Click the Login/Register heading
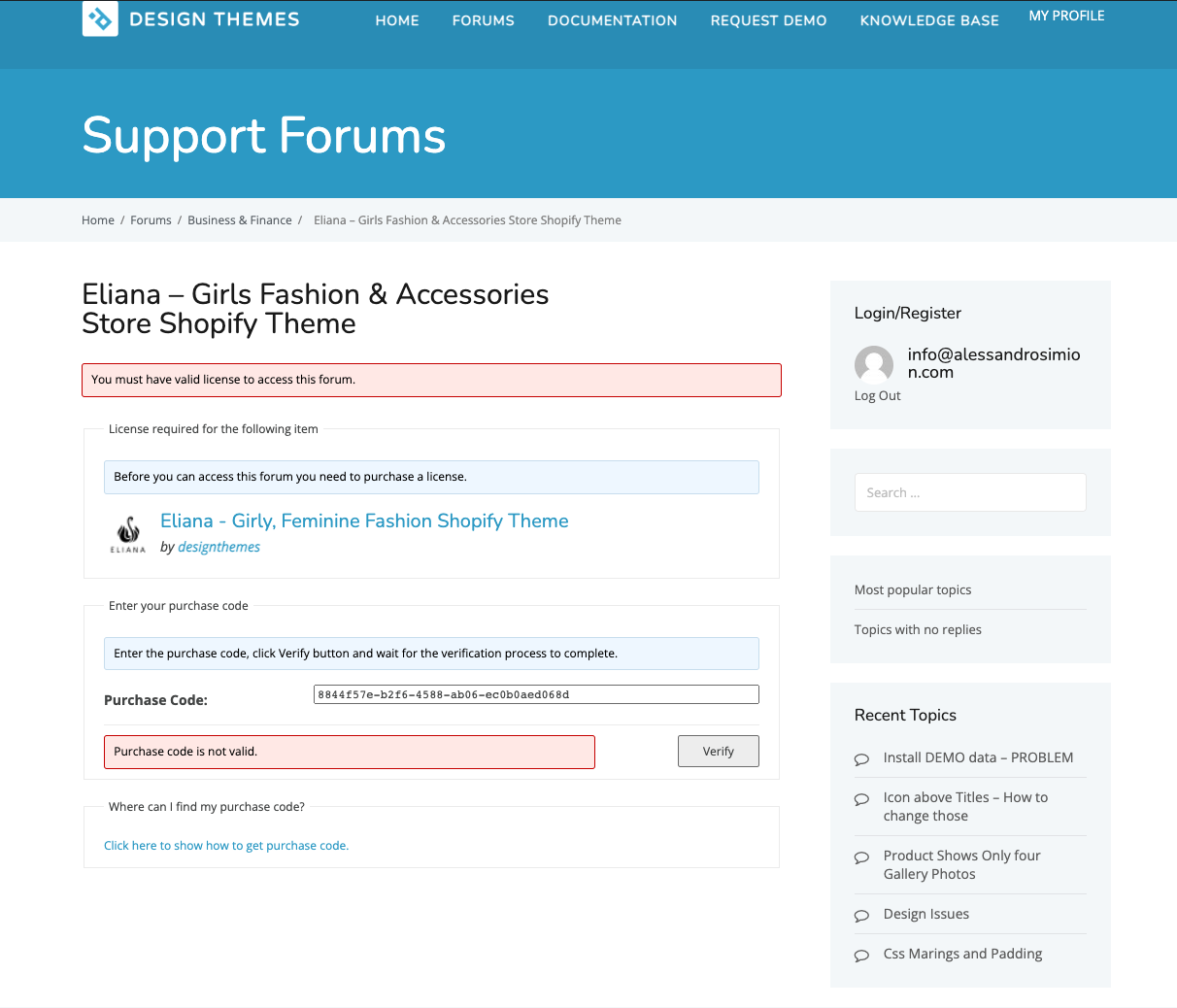Image resolution: width=1177 pixels, height=1008 pixels. [908, 313]
